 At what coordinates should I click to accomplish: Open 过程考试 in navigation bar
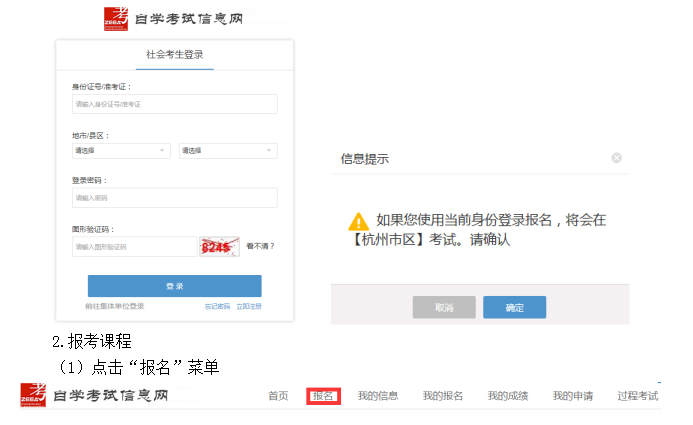point(638,396)
